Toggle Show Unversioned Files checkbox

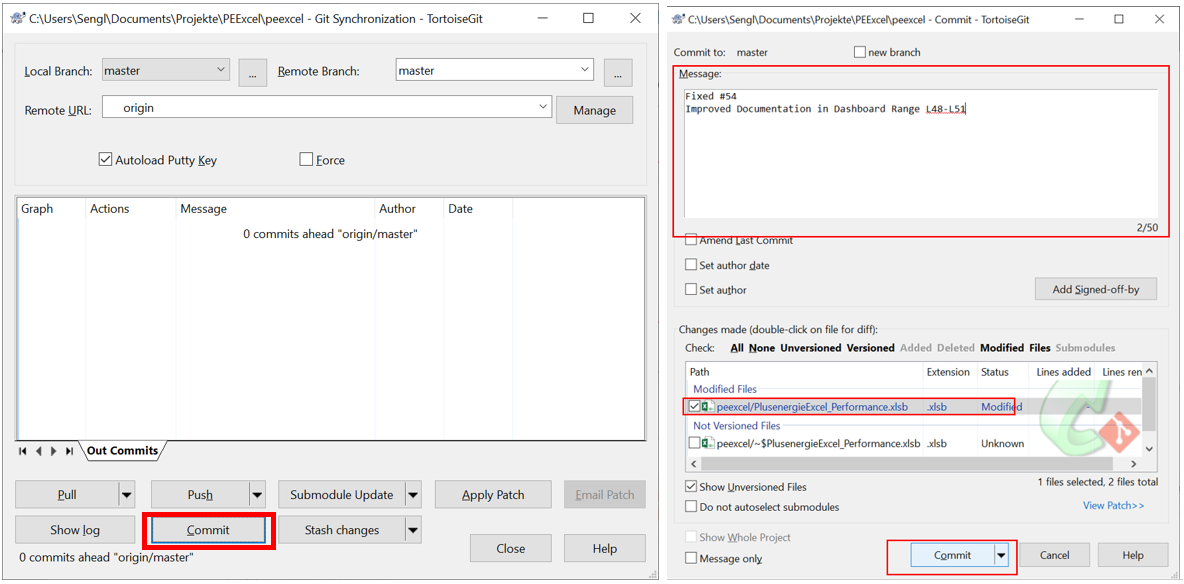click(x=690, y=487)
